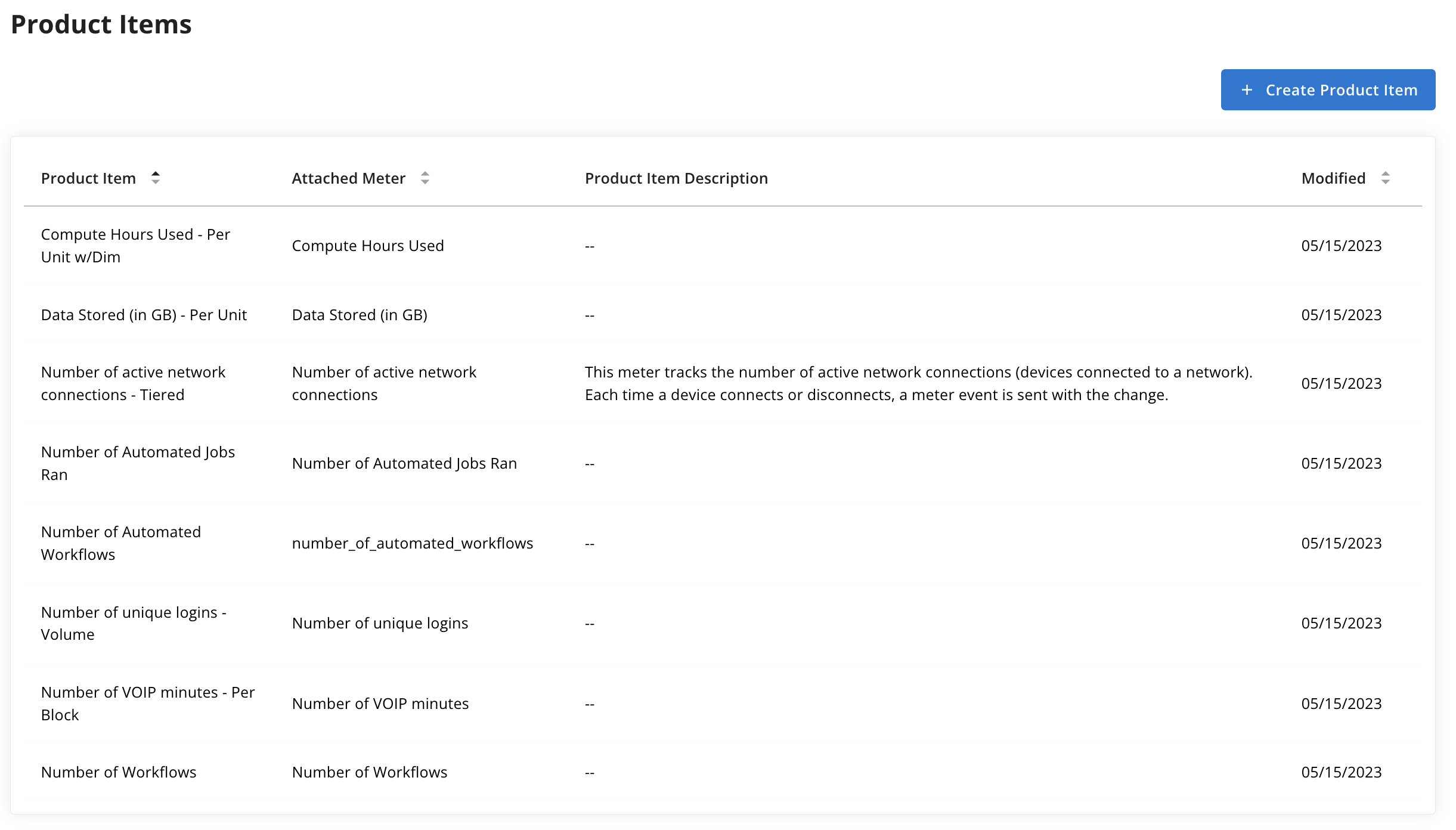Open Data Stored (in GB) - Per Unit
Viewport: 1456px width, 830px height.
pos(144,315)
